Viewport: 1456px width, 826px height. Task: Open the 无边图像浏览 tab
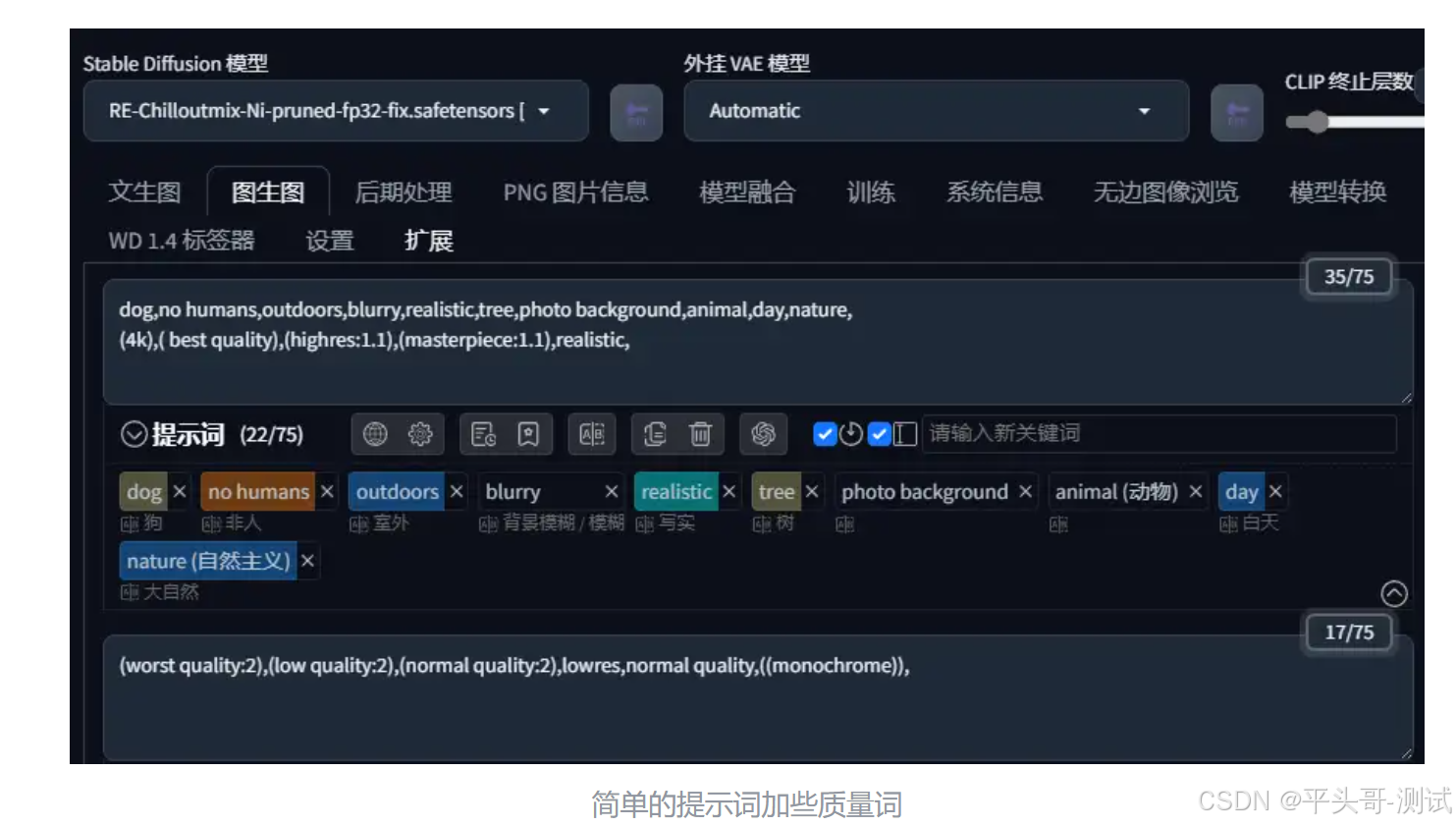coord(1166,192)
